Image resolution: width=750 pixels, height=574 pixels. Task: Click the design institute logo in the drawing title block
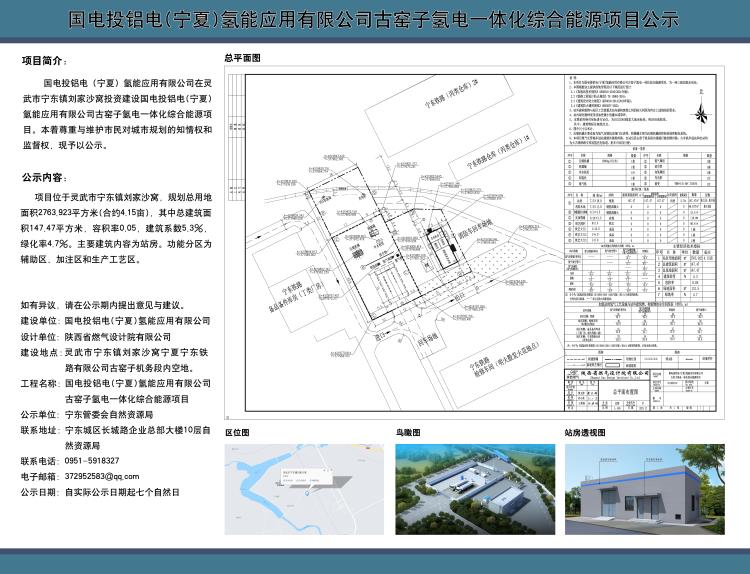click(572, 374)
